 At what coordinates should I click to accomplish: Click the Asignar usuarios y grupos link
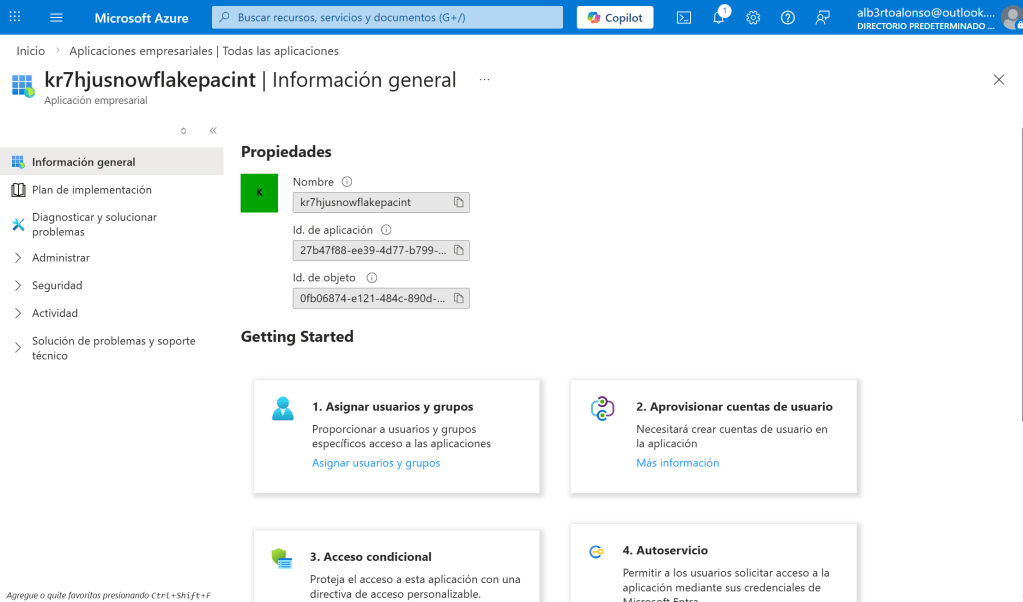pos(376,463)
